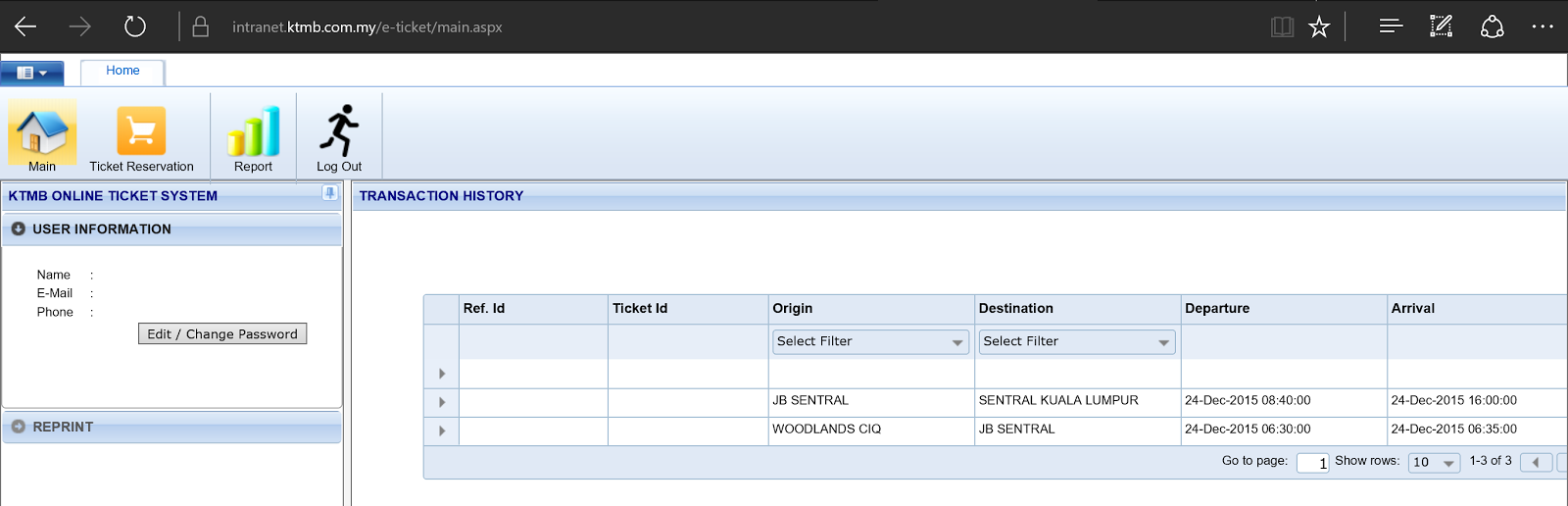Open the Report chart icon
This screenshot has width=1568, height=506.
[x=253, y=132]
